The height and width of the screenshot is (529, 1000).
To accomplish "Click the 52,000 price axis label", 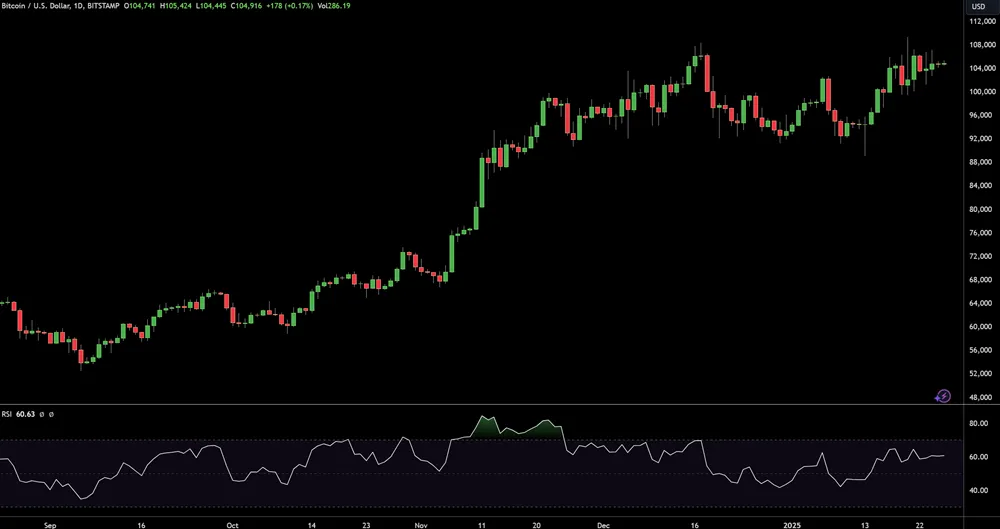I will tap(980, 373).
